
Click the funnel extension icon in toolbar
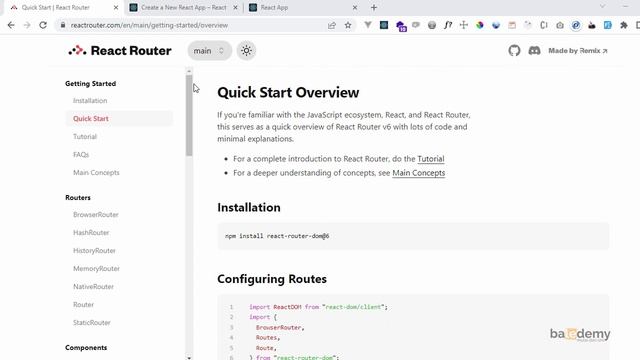click(x=368, y=25)
